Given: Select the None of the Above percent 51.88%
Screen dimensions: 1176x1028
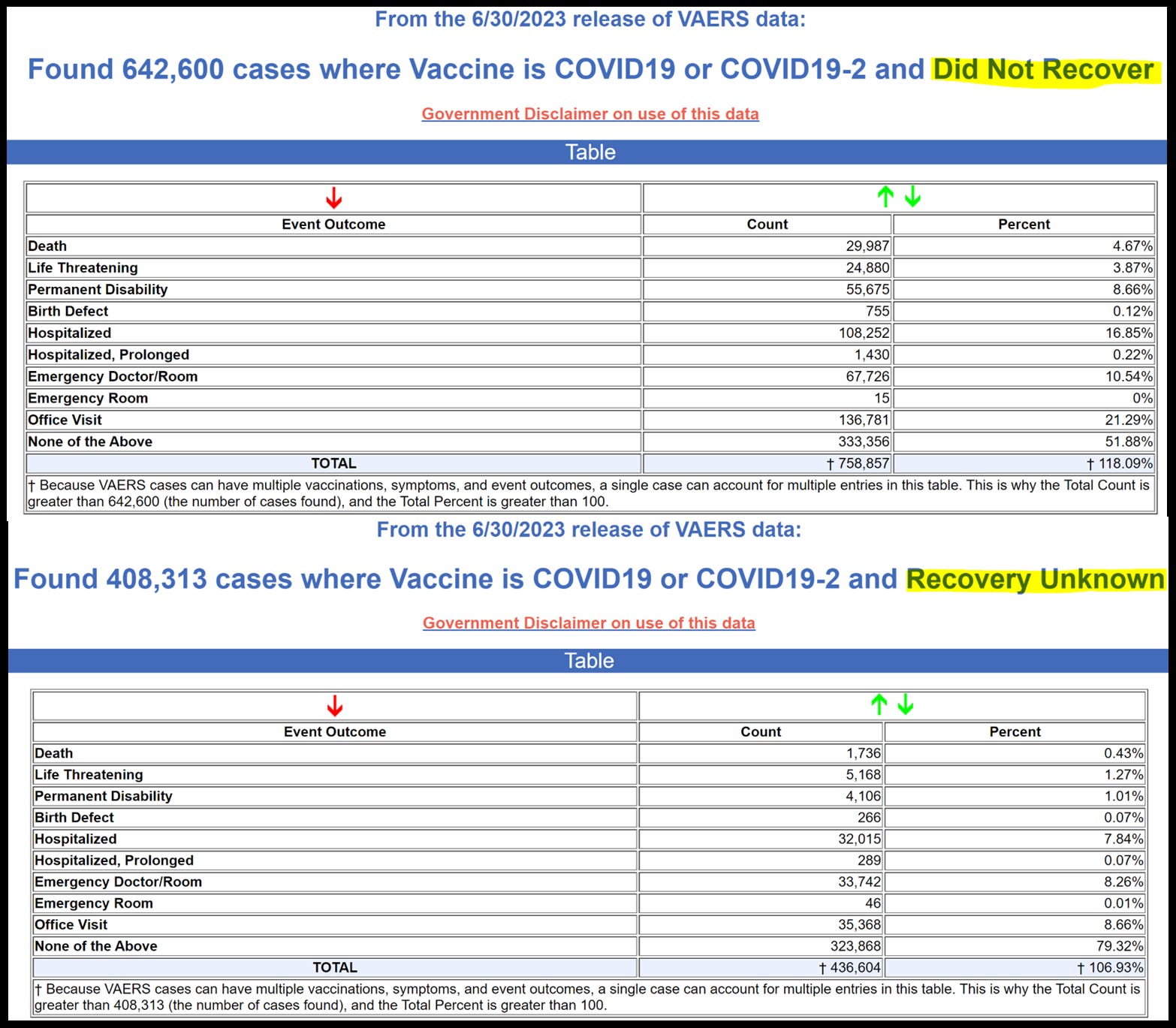Looking at the screenshot, I should click(1129, 442).
